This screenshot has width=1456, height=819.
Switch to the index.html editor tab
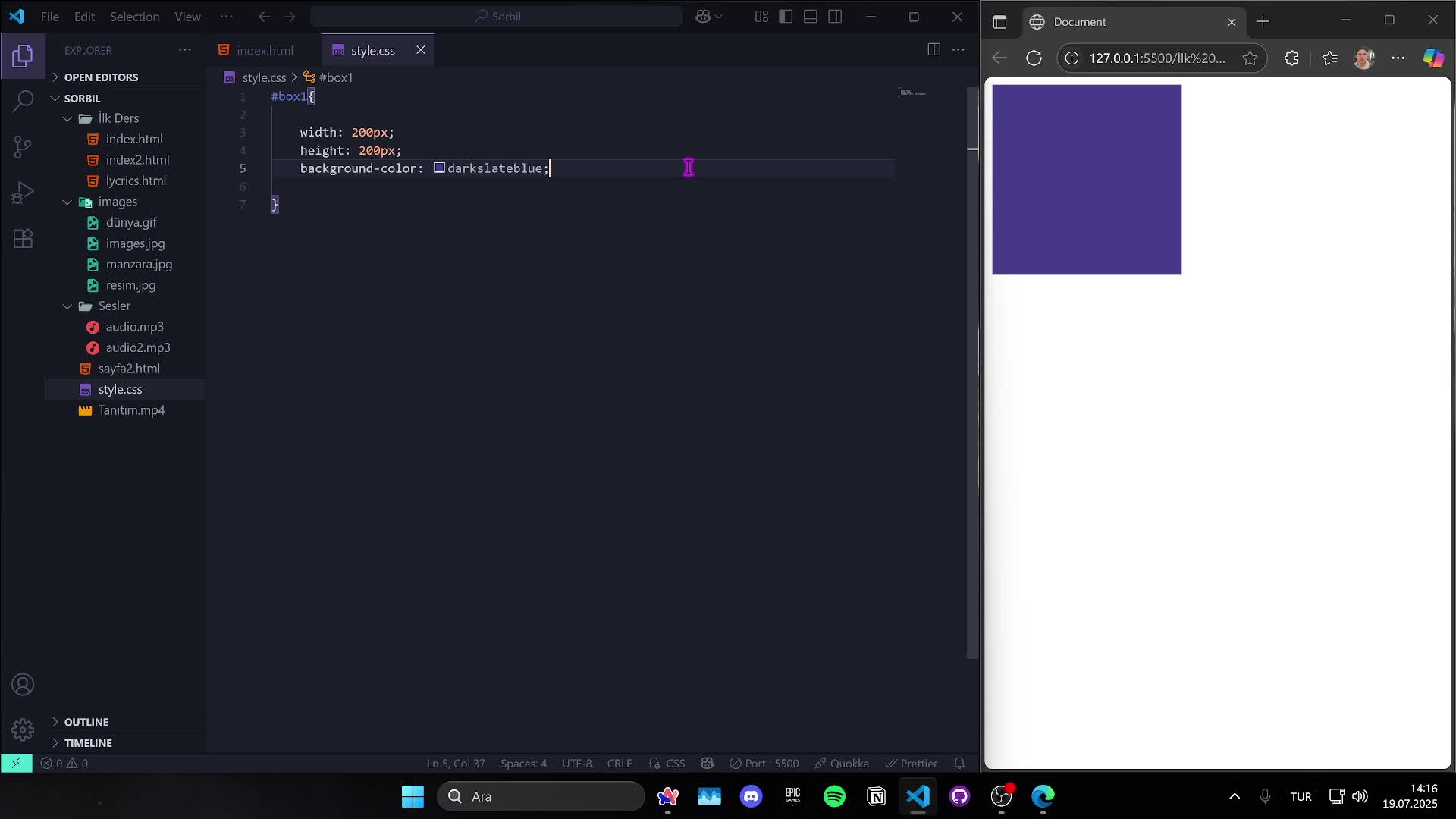[264, 50]
